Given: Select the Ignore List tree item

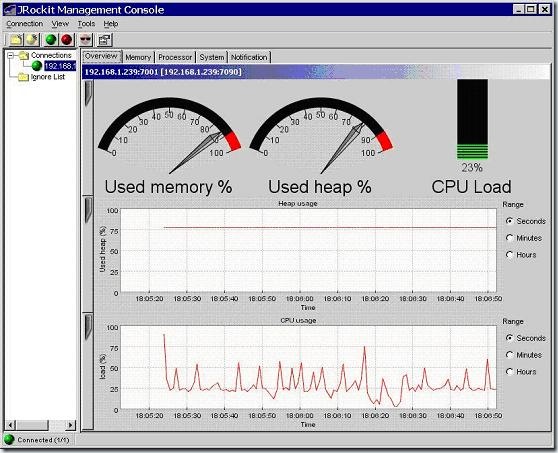Looking at the screenshot, I should [48, 77].
